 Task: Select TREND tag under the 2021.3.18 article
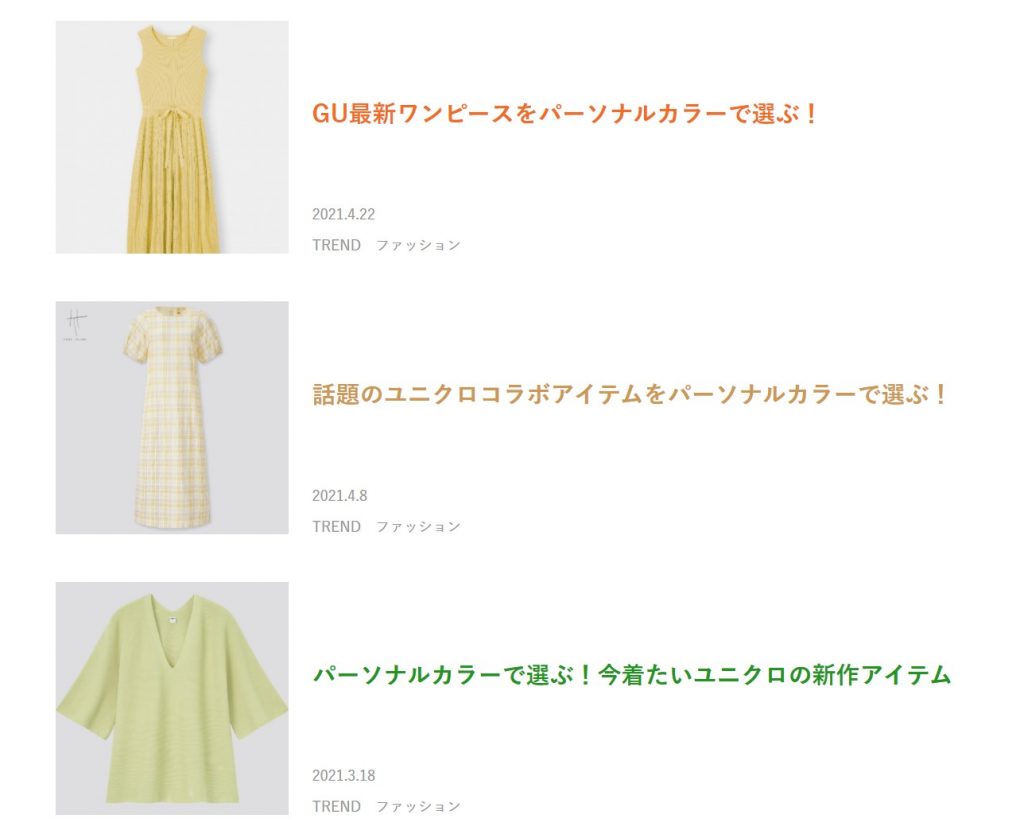tap(336, 807)
